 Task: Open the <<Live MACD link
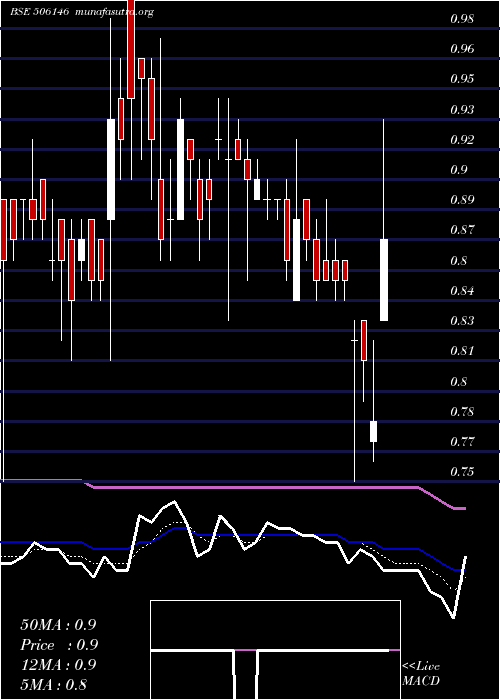click(x=421, y=674)
